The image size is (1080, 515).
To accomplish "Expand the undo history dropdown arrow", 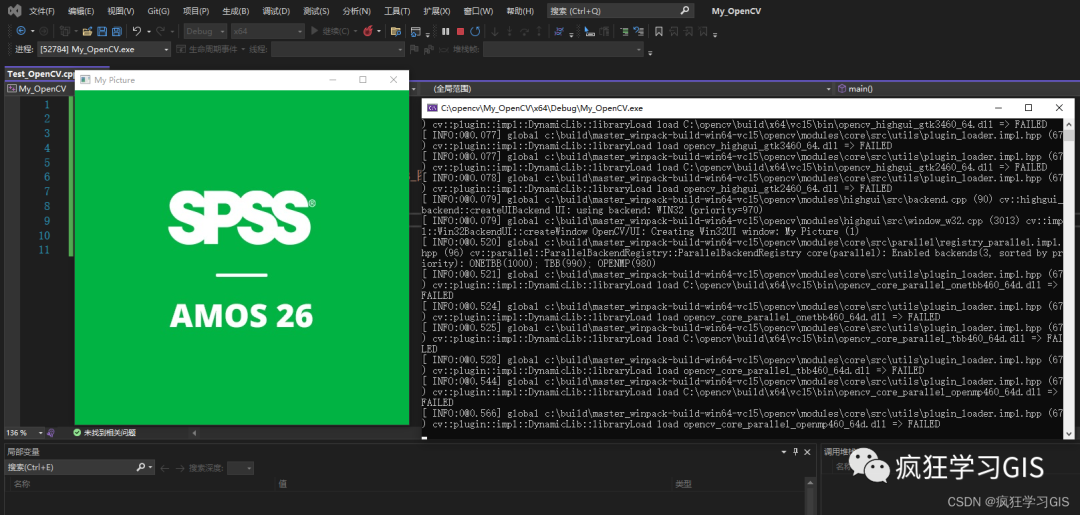I will click(149, 31).
